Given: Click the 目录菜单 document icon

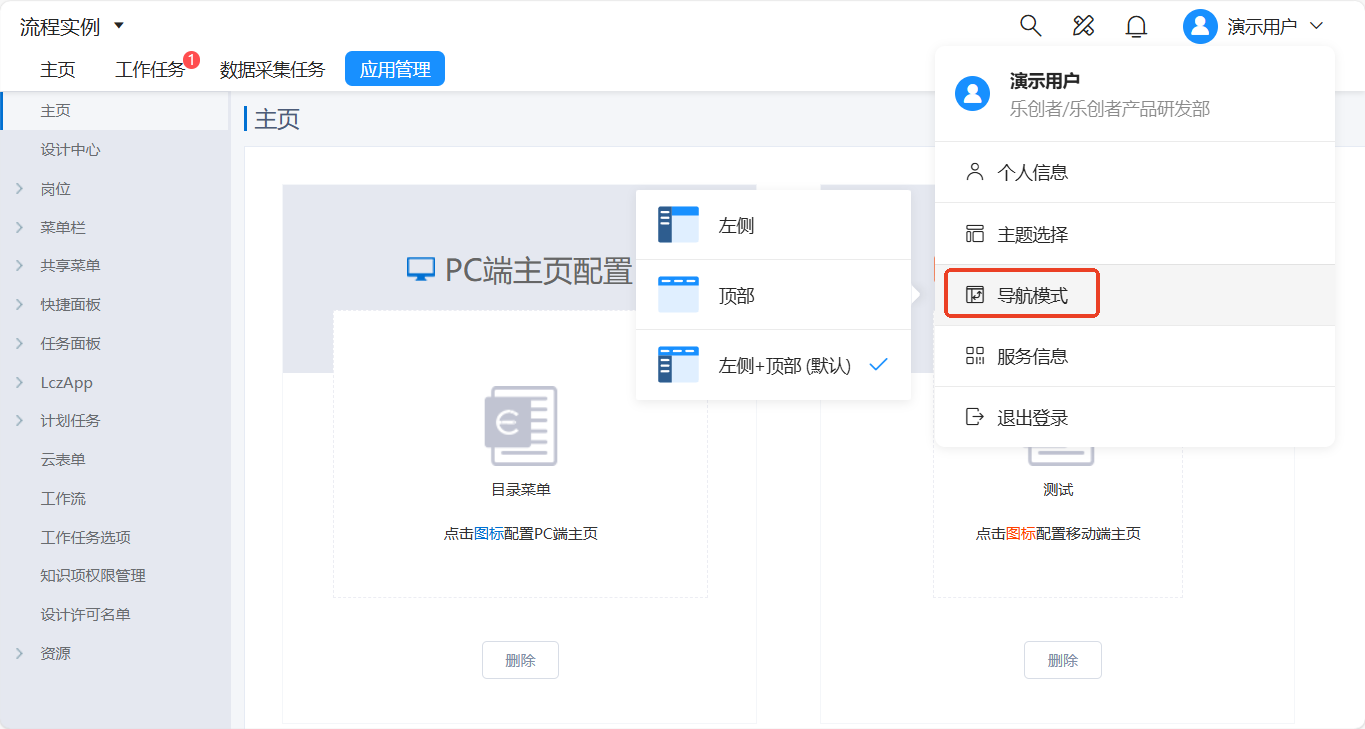Looking at the screenshot, I should pos(520,426).
